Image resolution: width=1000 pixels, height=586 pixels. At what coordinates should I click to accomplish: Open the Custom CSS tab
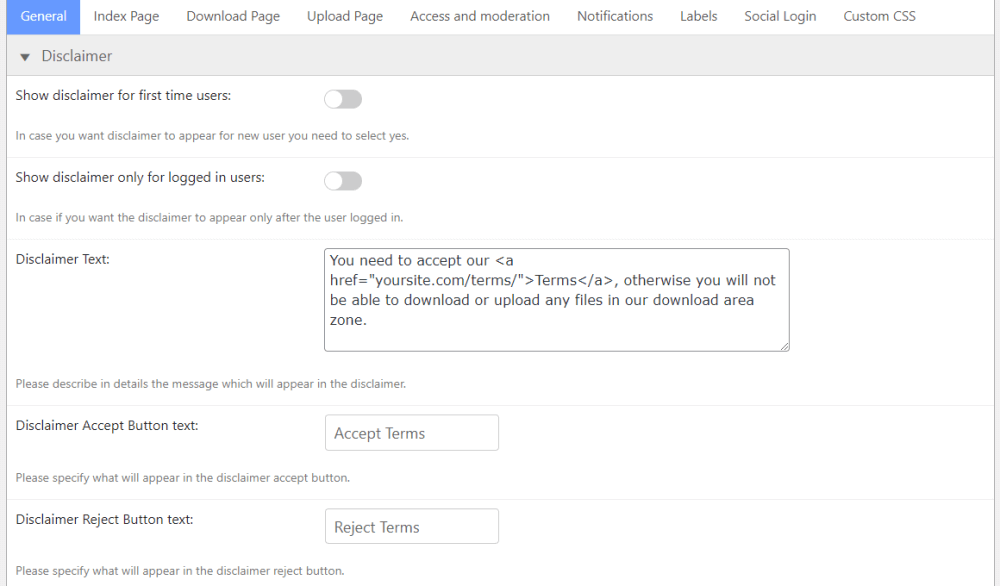click(x=879, y=16)
